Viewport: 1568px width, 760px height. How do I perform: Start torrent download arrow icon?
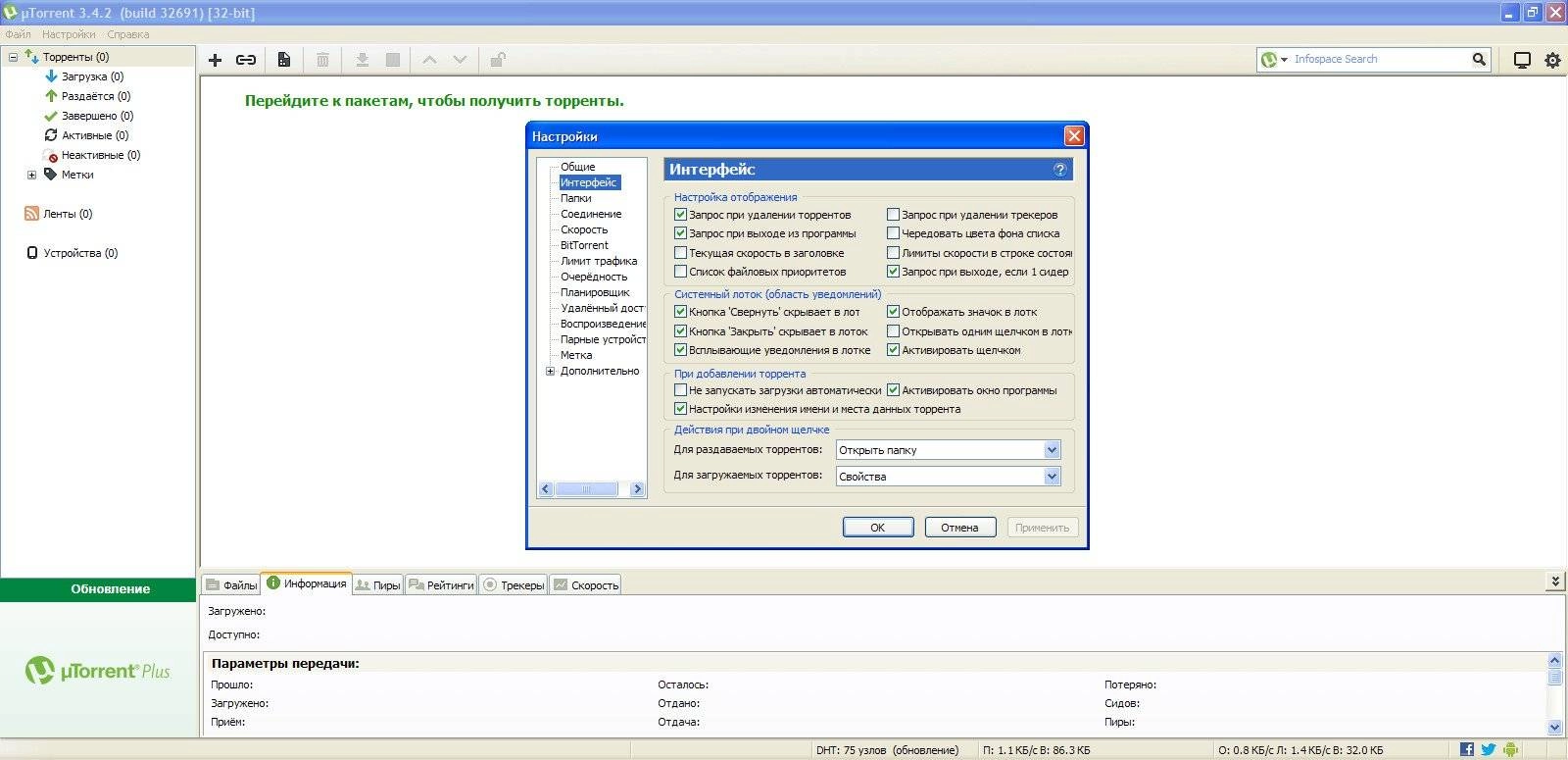(x=362, y=60)
